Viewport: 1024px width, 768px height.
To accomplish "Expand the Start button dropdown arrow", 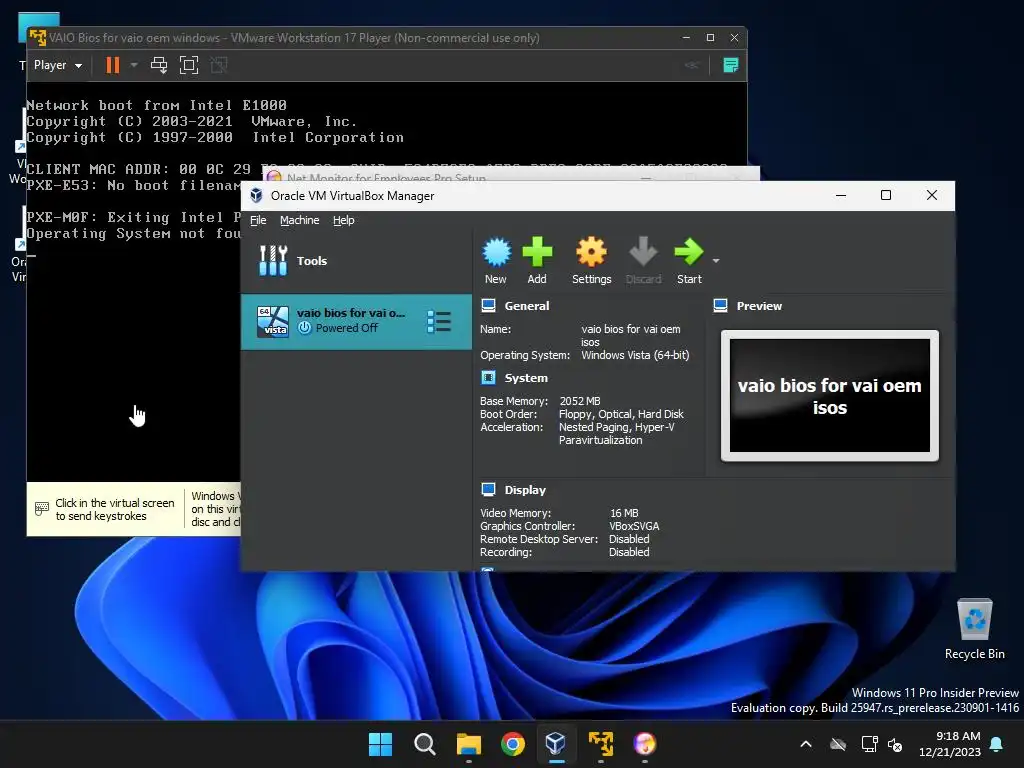I will coord(716,261).
